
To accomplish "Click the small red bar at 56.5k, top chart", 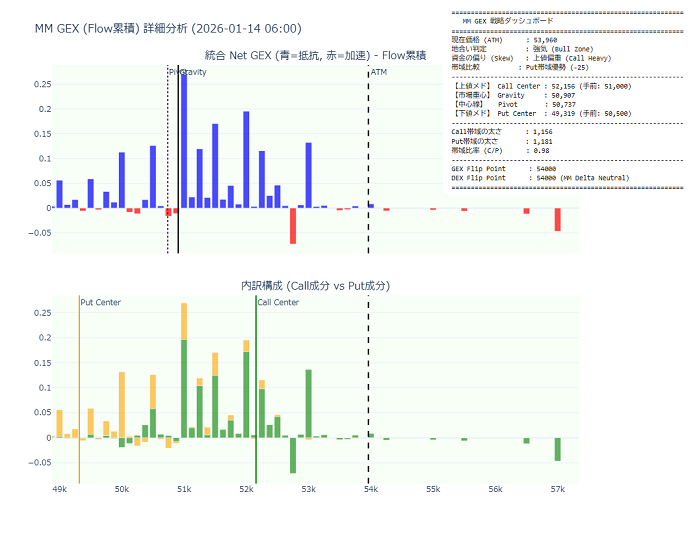I will tap(526, 211).
